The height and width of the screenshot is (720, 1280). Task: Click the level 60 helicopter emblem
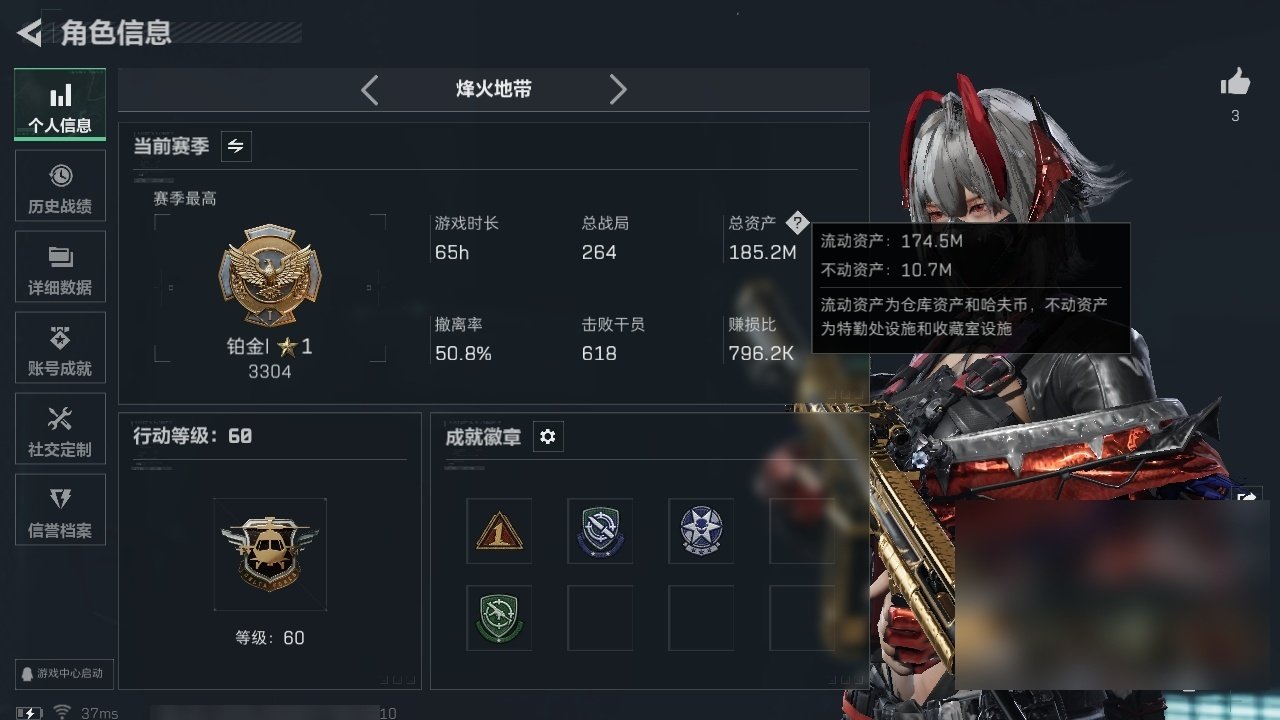[x=270, y=554]
